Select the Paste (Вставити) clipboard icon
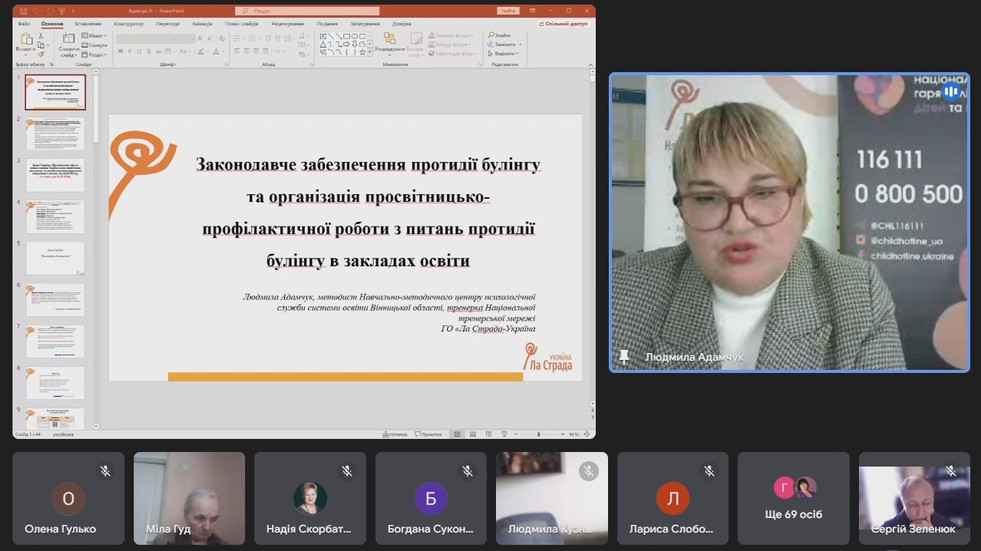This screenshot has width=981, height=551. [x=27, y=39]
